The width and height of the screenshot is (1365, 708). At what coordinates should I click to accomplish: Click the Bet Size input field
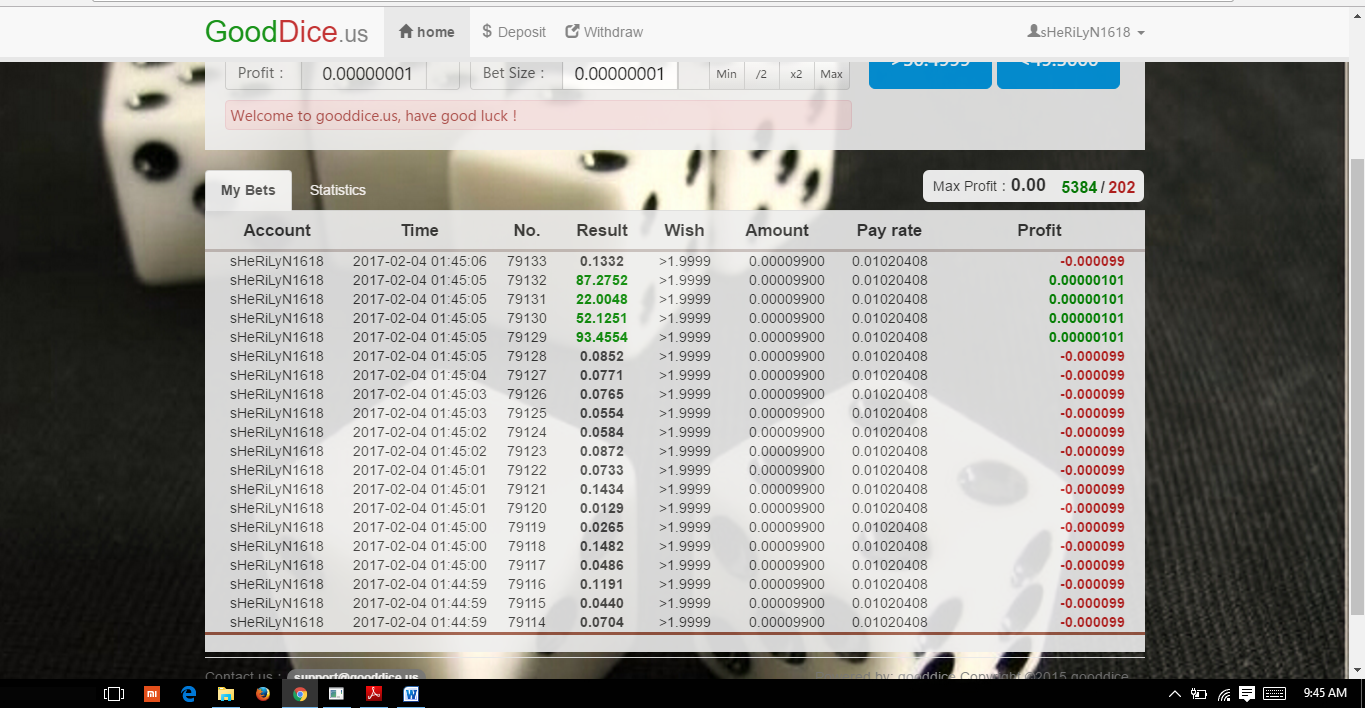click(x=620, y=74)
